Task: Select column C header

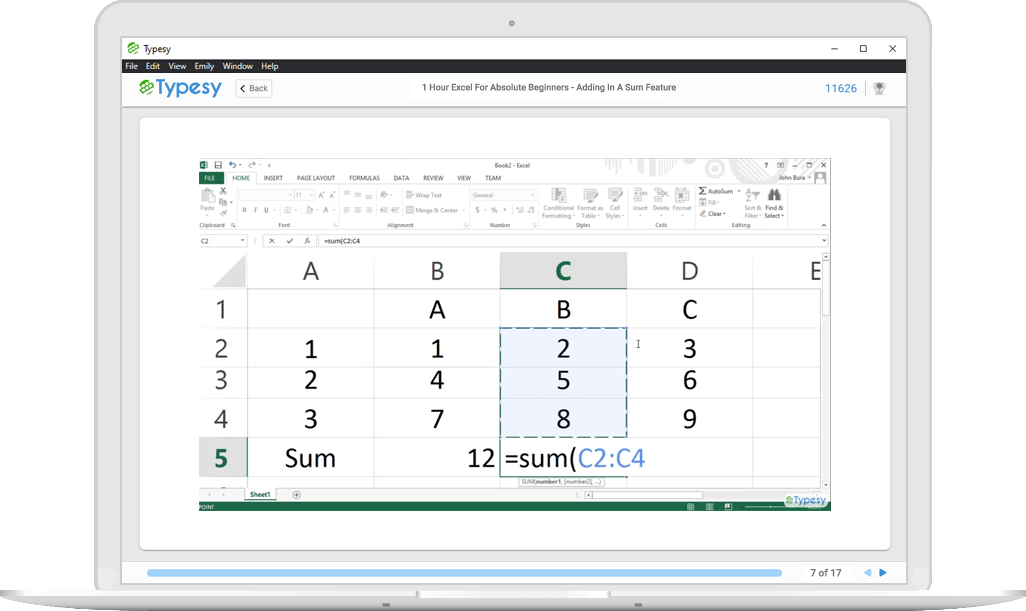Action: click(x=563, y=271)
